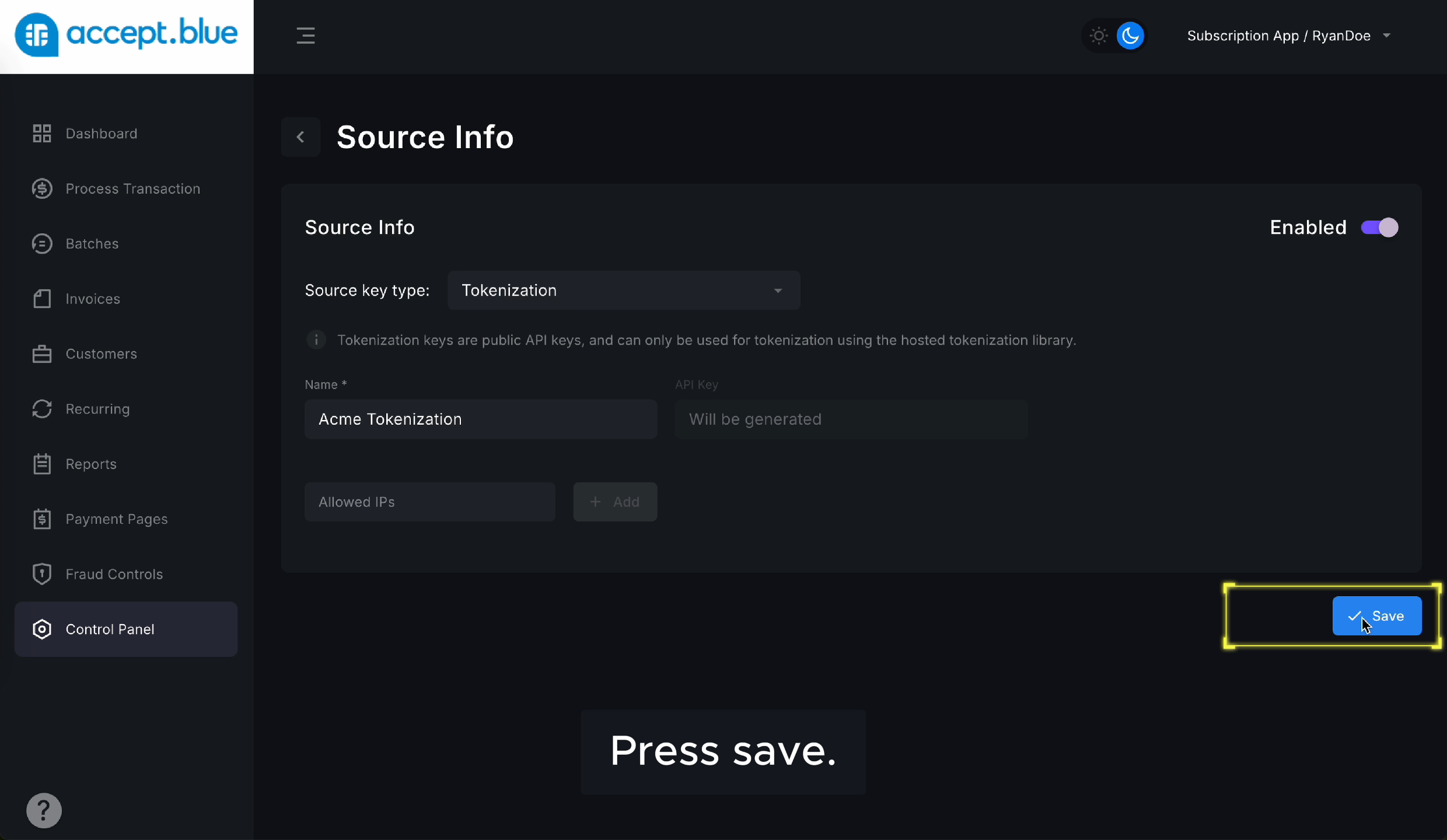Click the Add button for allowed IPs
The width and height of the screenshot is (1447, 840).
[x=614, y=501]
